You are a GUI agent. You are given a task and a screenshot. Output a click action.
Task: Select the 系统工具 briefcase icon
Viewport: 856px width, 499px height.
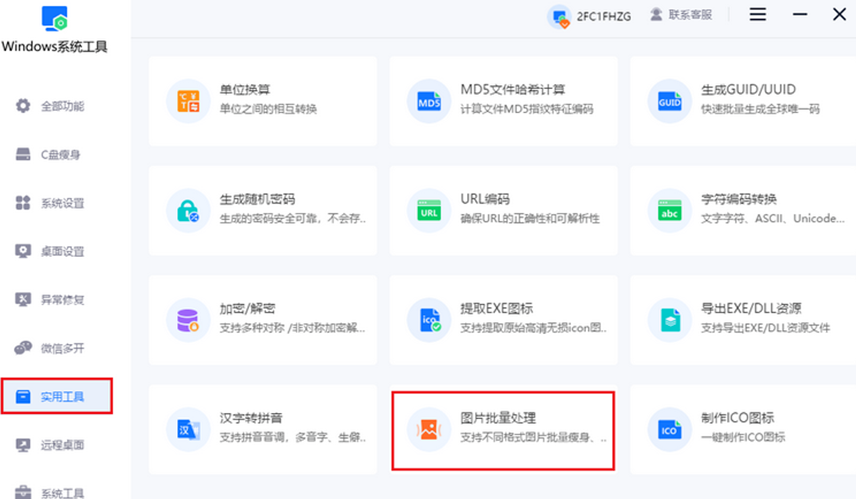(x=23, y=492)
